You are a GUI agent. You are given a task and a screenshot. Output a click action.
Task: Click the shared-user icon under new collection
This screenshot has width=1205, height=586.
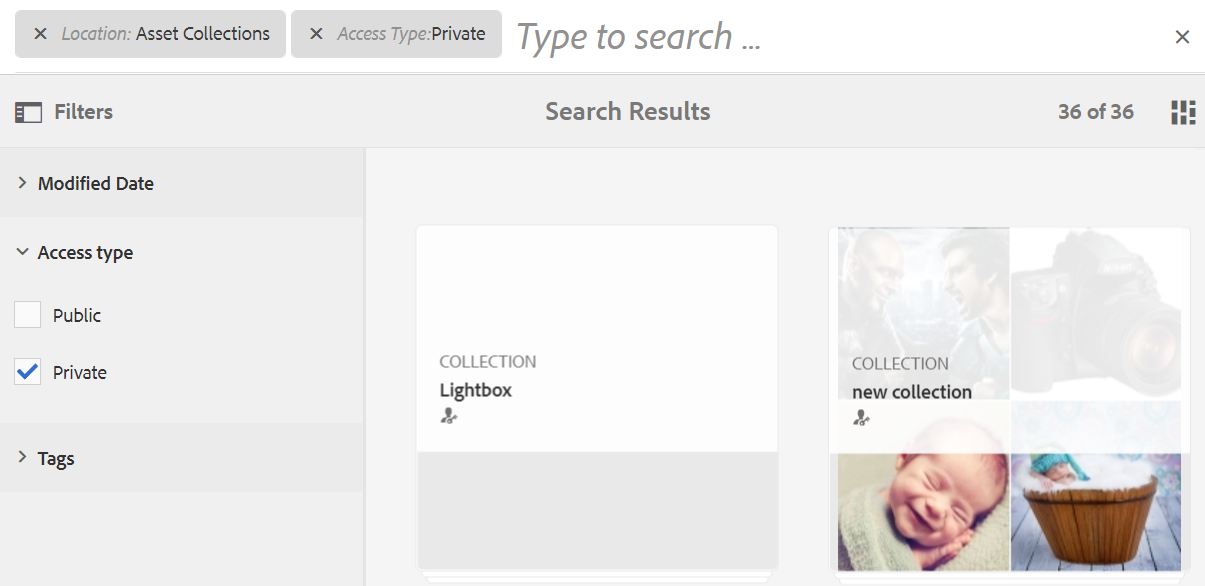point(861,418)
